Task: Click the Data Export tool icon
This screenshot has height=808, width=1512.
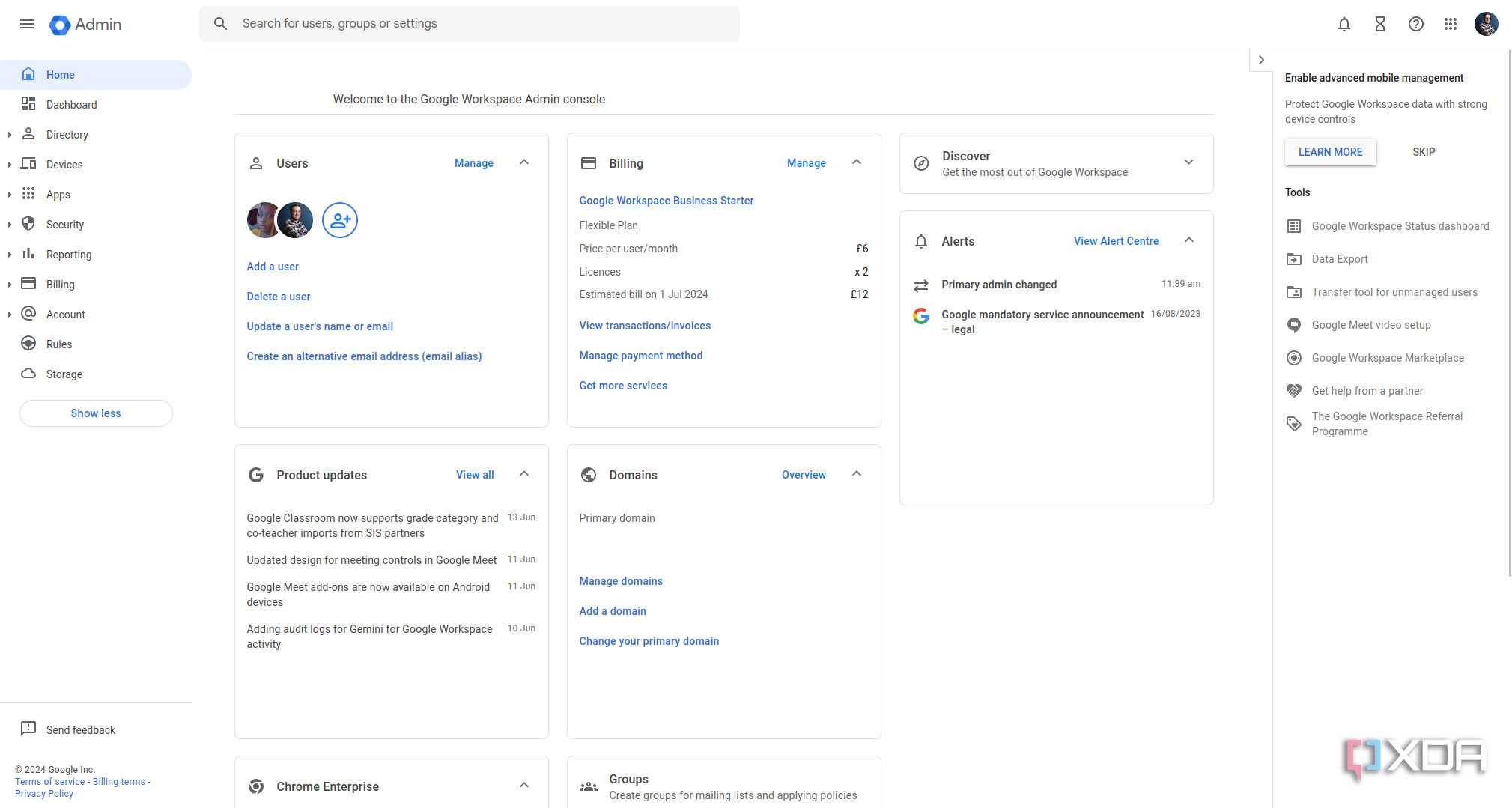Action: [1294, 259]
